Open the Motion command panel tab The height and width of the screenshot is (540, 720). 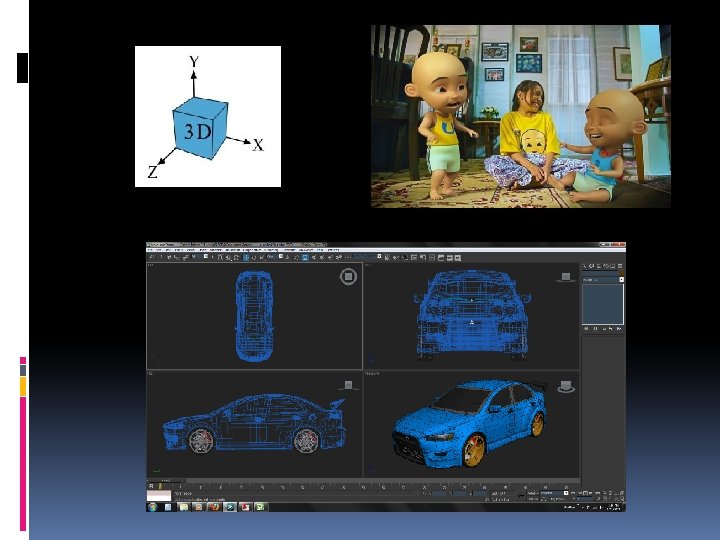606,266
